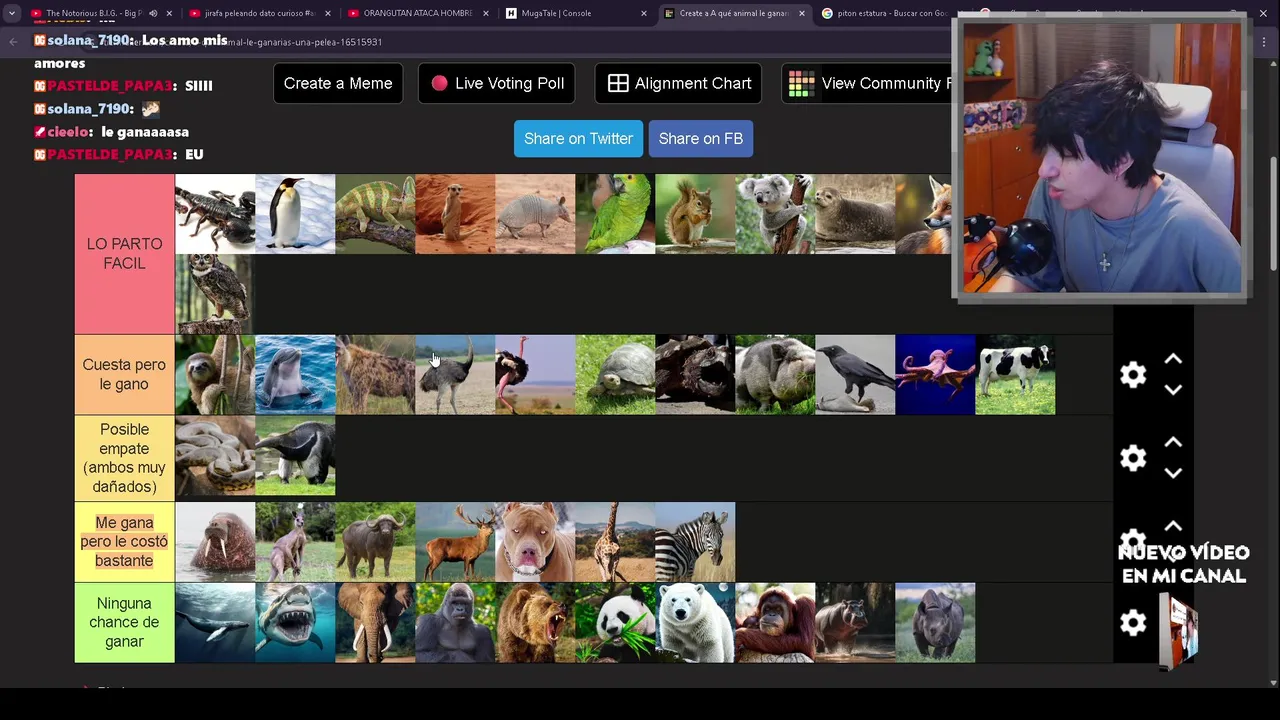Select the great white shark image
This screenshot has width=1280, height=720.
[x=295, y=623]
